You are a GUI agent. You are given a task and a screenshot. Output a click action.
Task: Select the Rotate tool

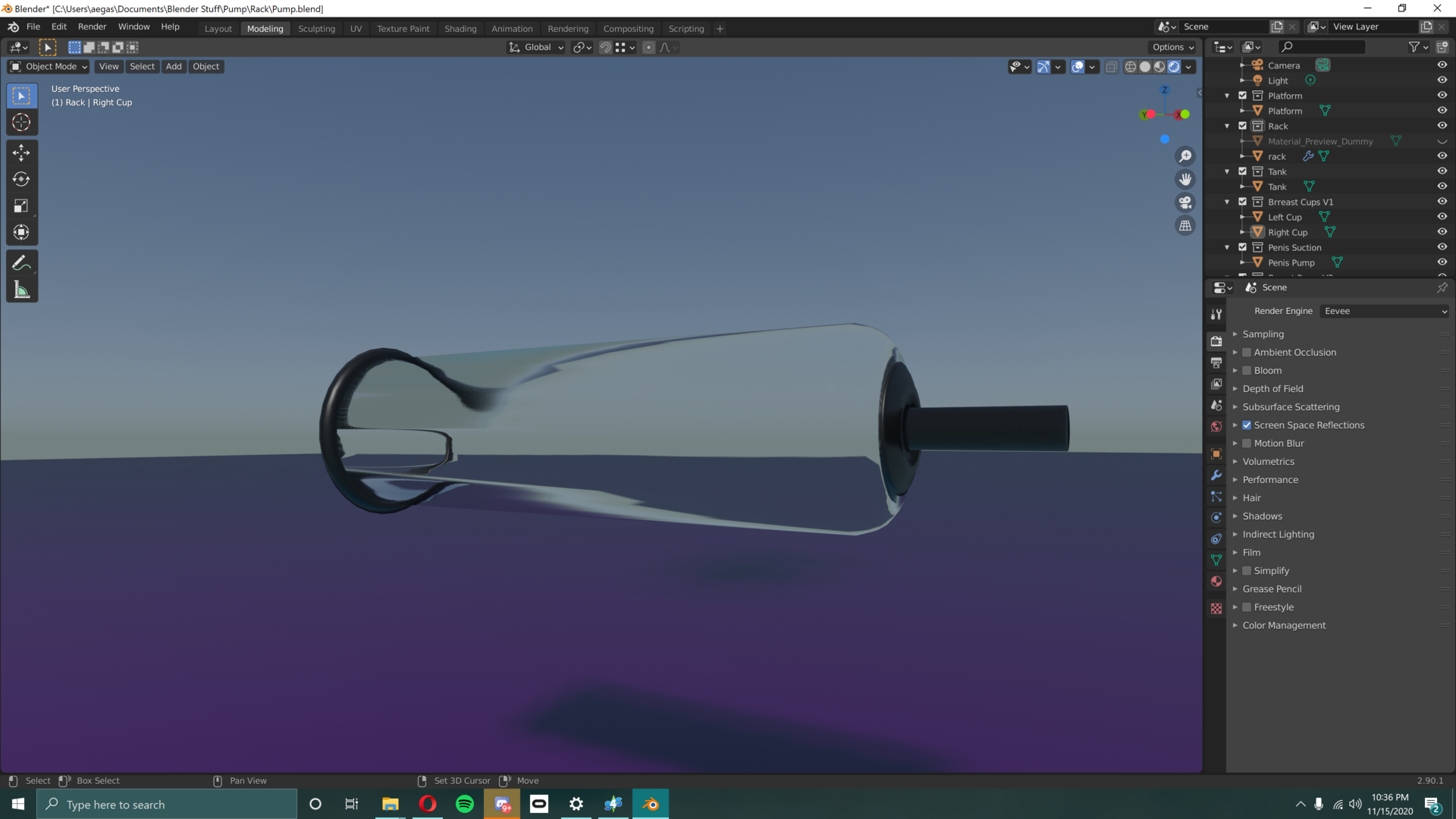click(21, 179)
